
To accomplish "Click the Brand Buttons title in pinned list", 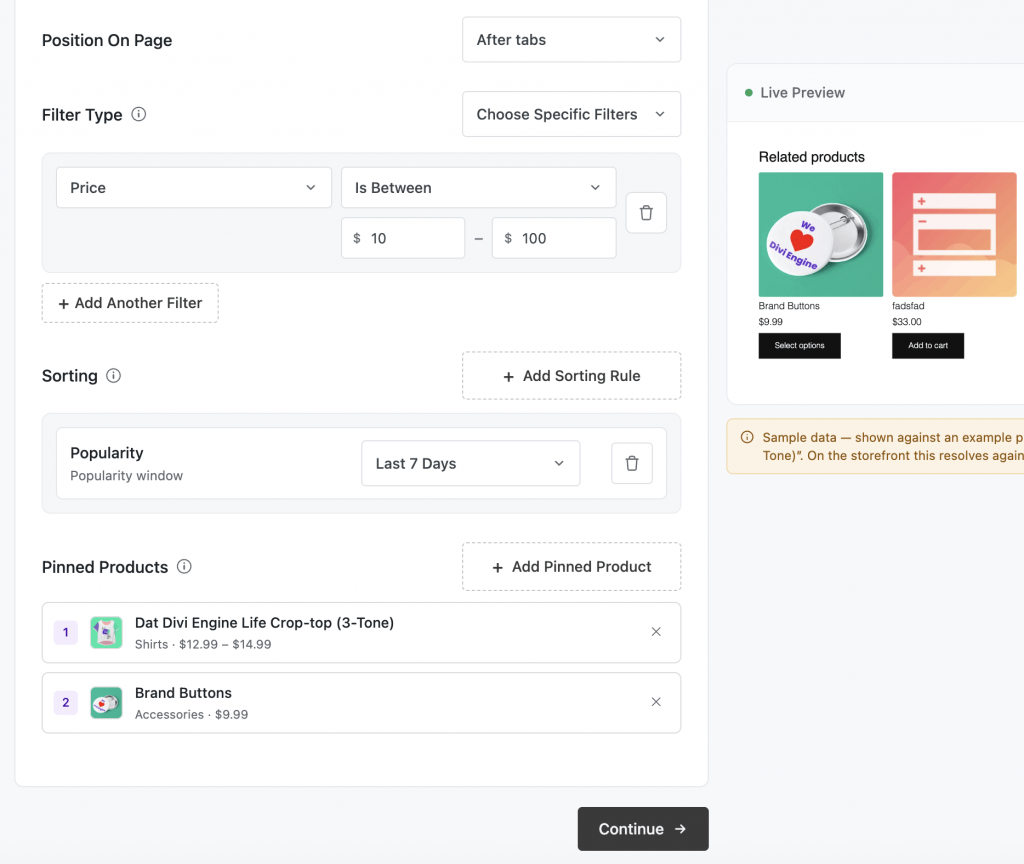I will pos(184,693).
